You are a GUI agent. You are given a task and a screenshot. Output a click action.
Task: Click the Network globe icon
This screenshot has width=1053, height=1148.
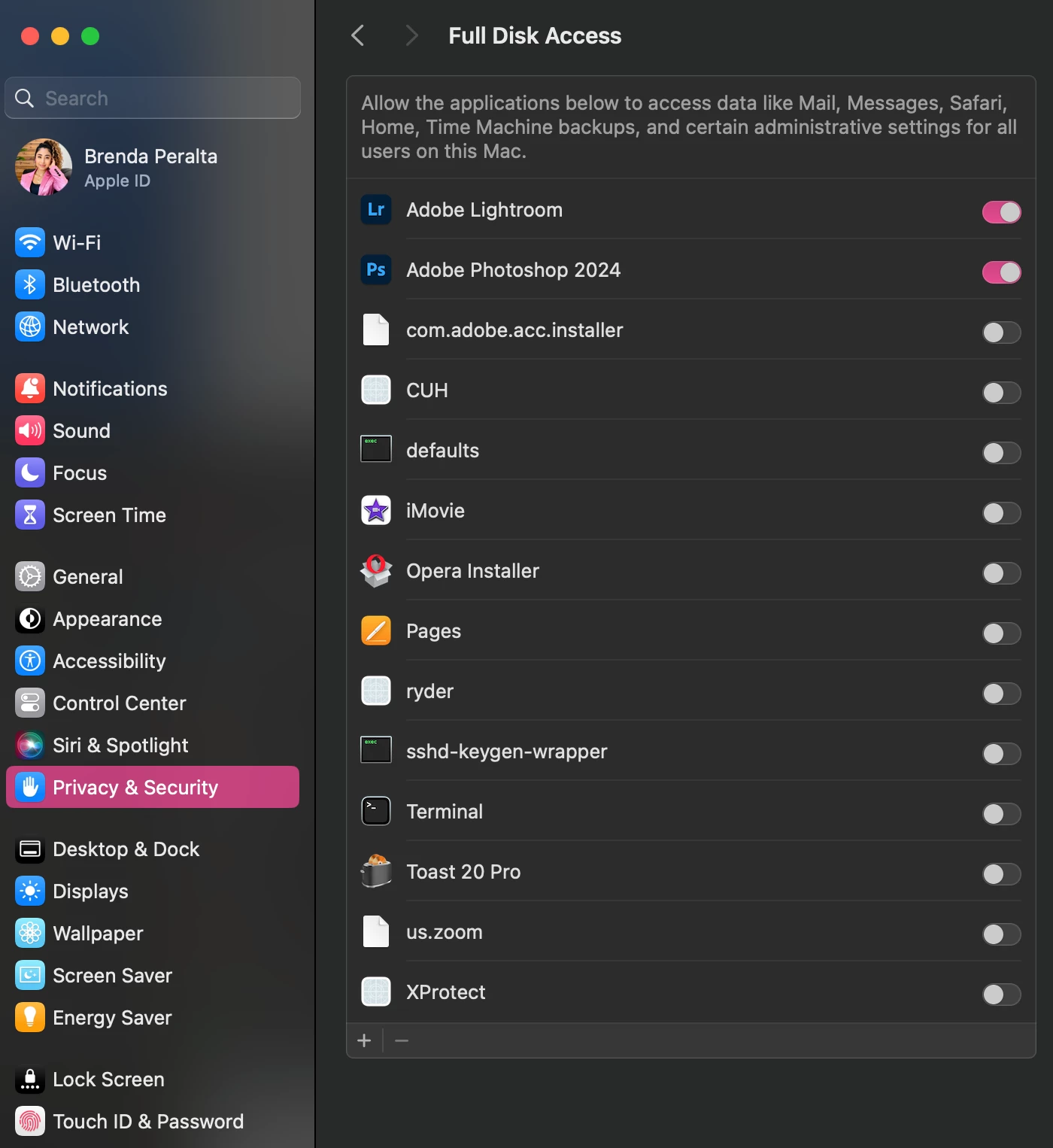coord(30,326)
